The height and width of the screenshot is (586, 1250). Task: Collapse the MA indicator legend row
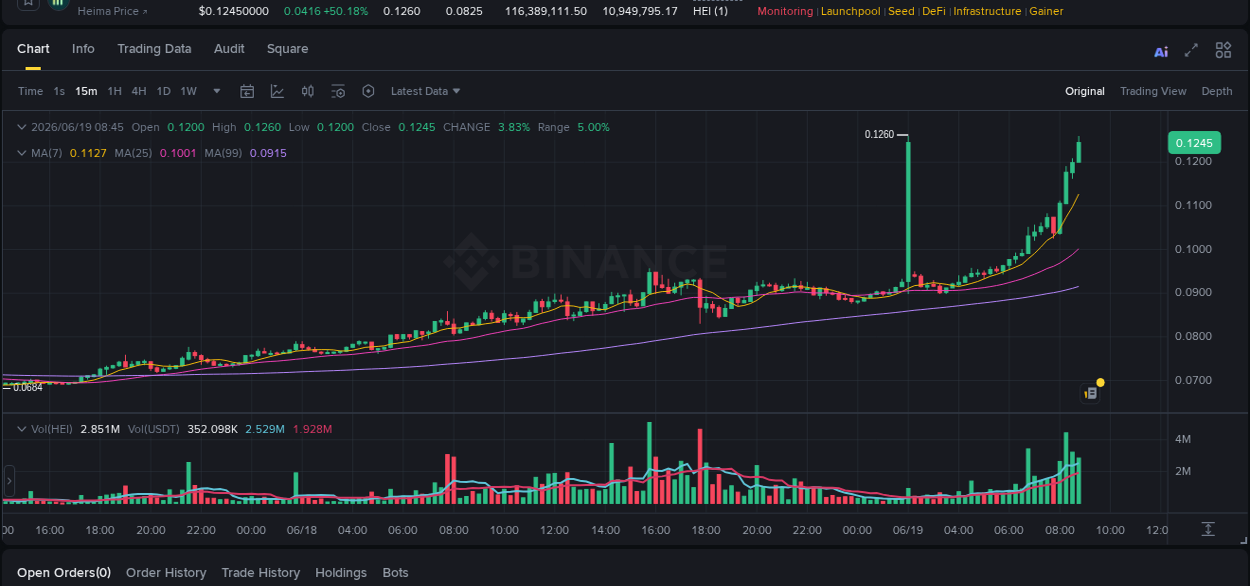tap(21, 153)
